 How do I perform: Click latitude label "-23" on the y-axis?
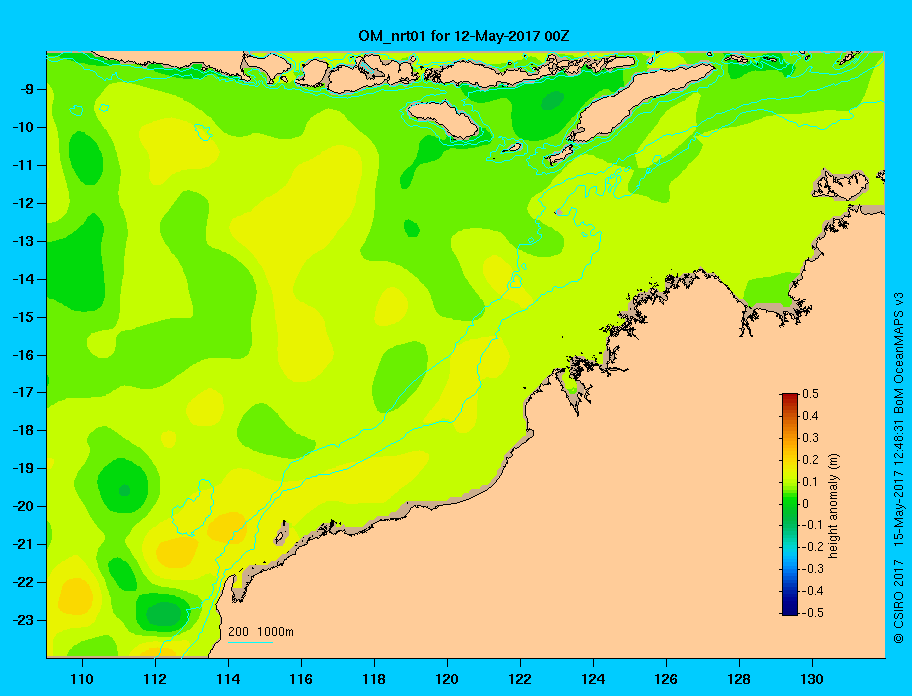click(x=22, y=620)
